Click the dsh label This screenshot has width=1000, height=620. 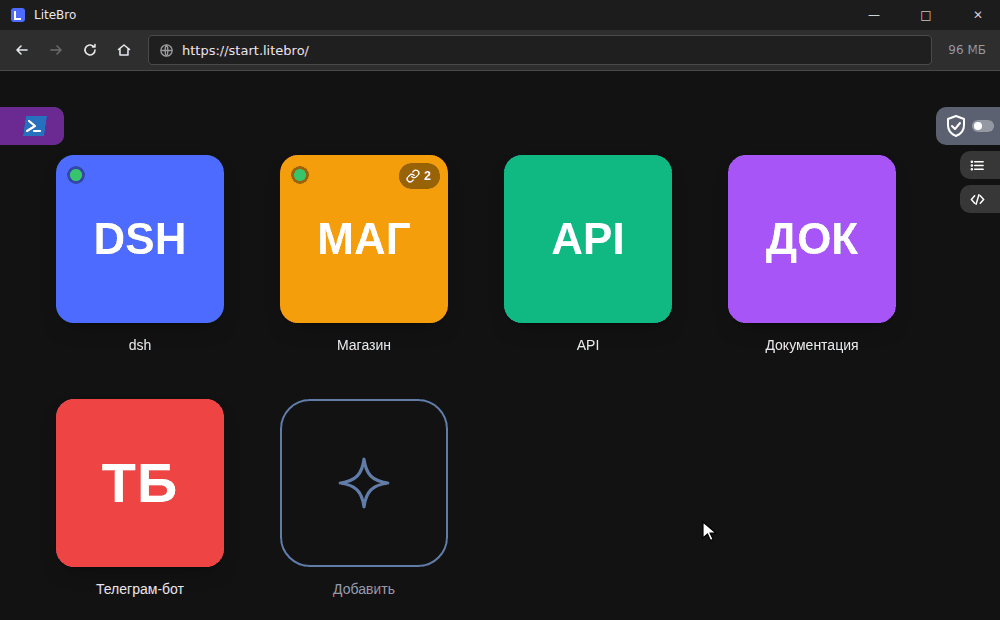click(140, 345)
